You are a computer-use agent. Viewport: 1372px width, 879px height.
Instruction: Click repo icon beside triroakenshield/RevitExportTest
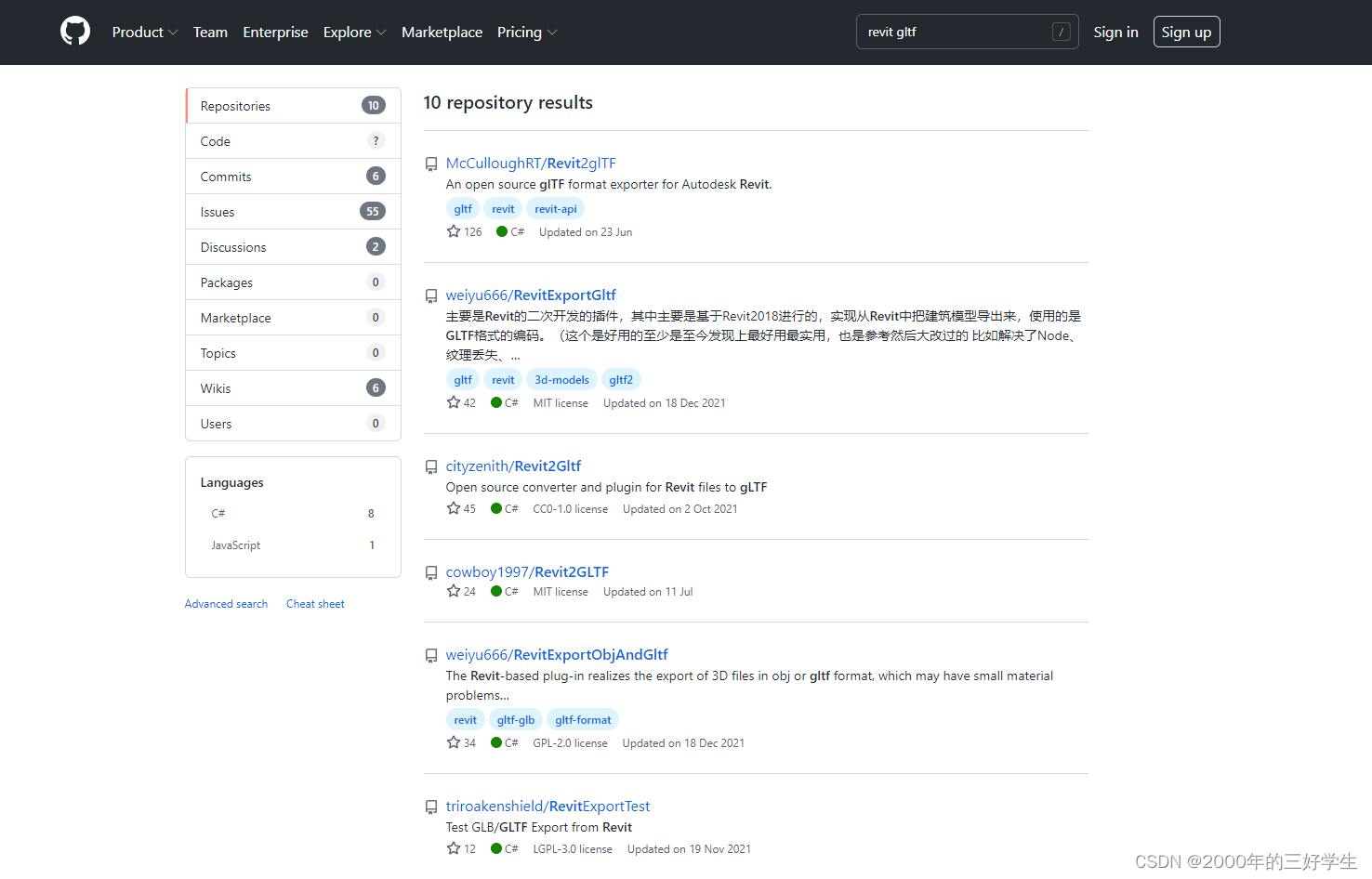tap(431, 807)
